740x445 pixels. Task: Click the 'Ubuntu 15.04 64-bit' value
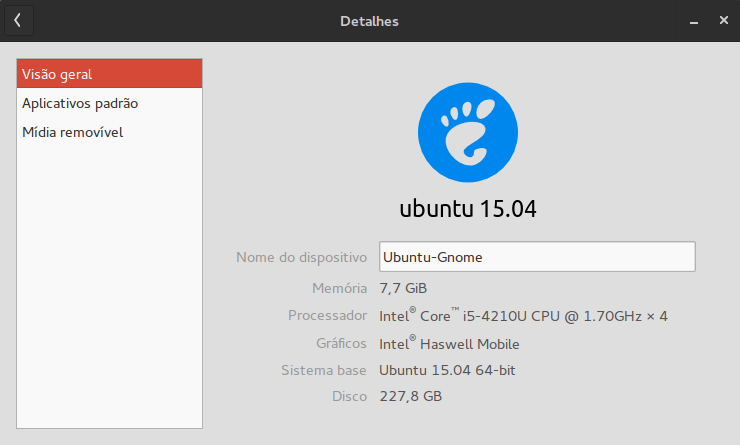(447, 370)
